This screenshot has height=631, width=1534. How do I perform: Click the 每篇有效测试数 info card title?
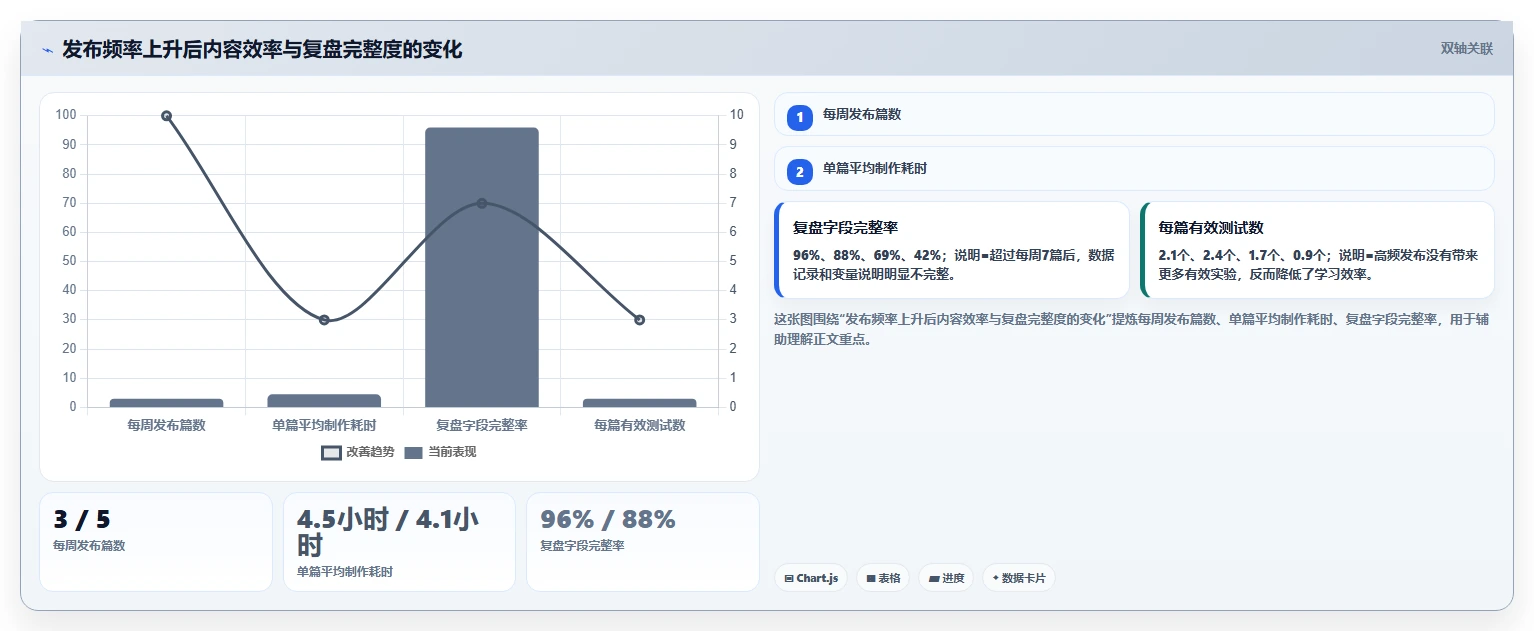tap(1211, 228)
